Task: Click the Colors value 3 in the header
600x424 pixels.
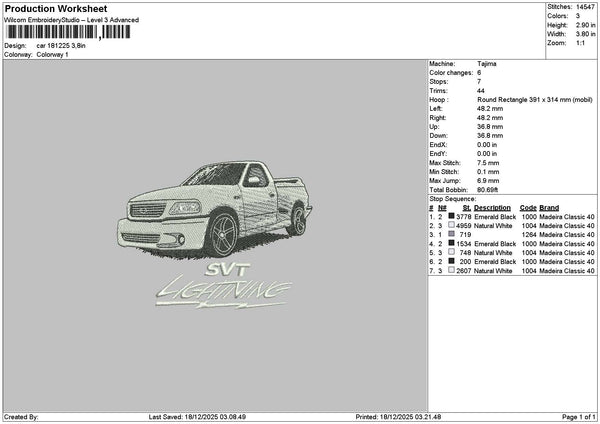Action: tap(578, 16)
